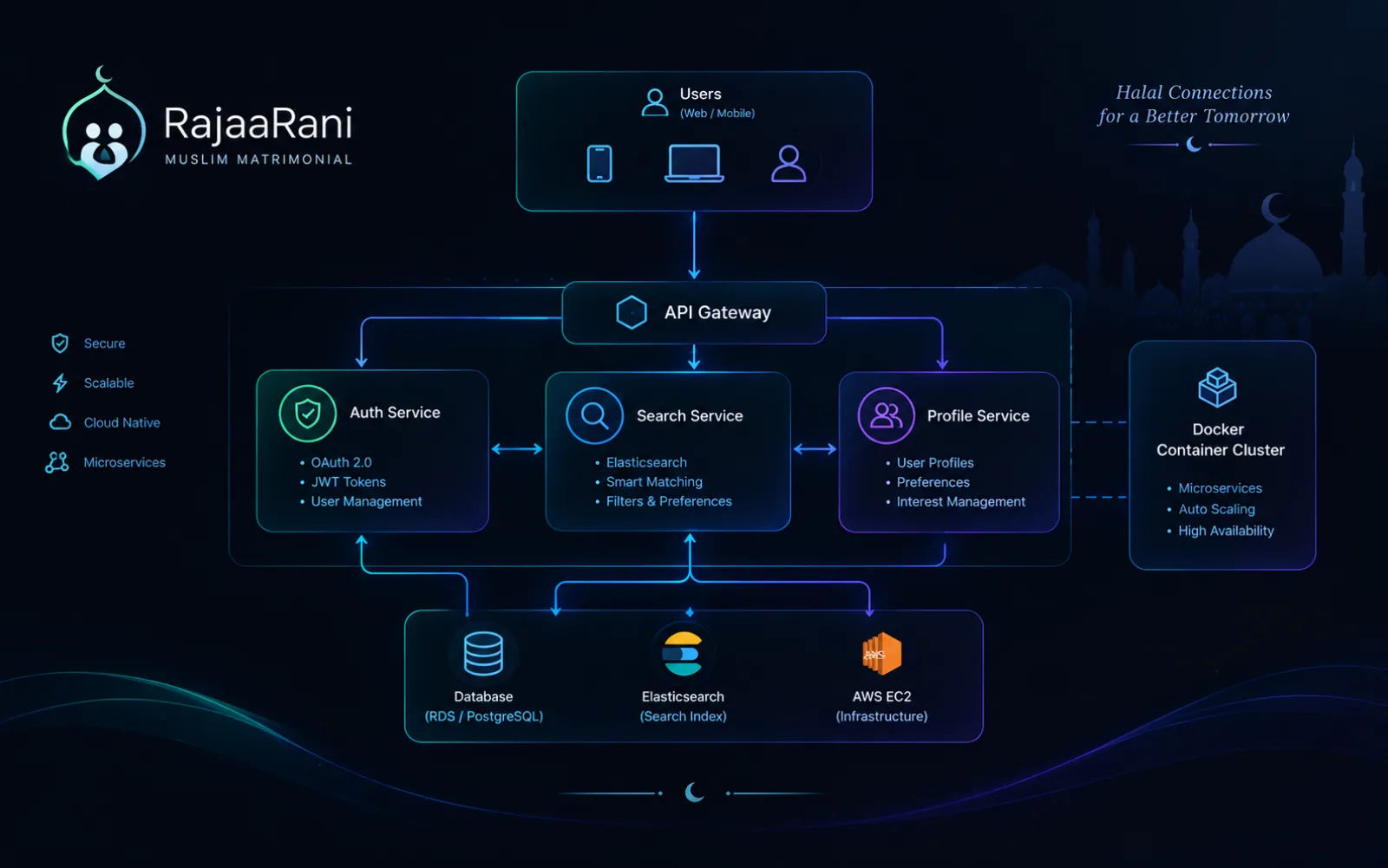Click the crescent moon at the bottom center

click(694, 792)
